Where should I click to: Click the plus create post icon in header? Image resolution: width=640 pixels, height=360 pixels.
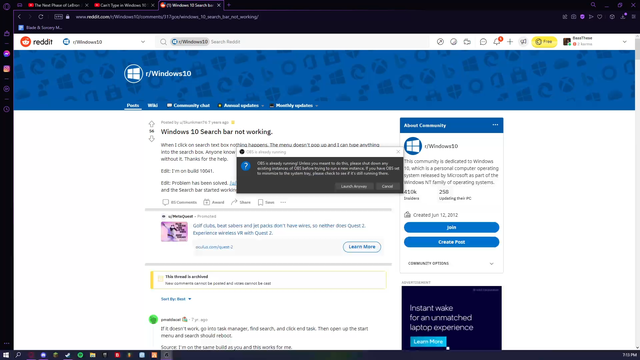coord(510,42)
